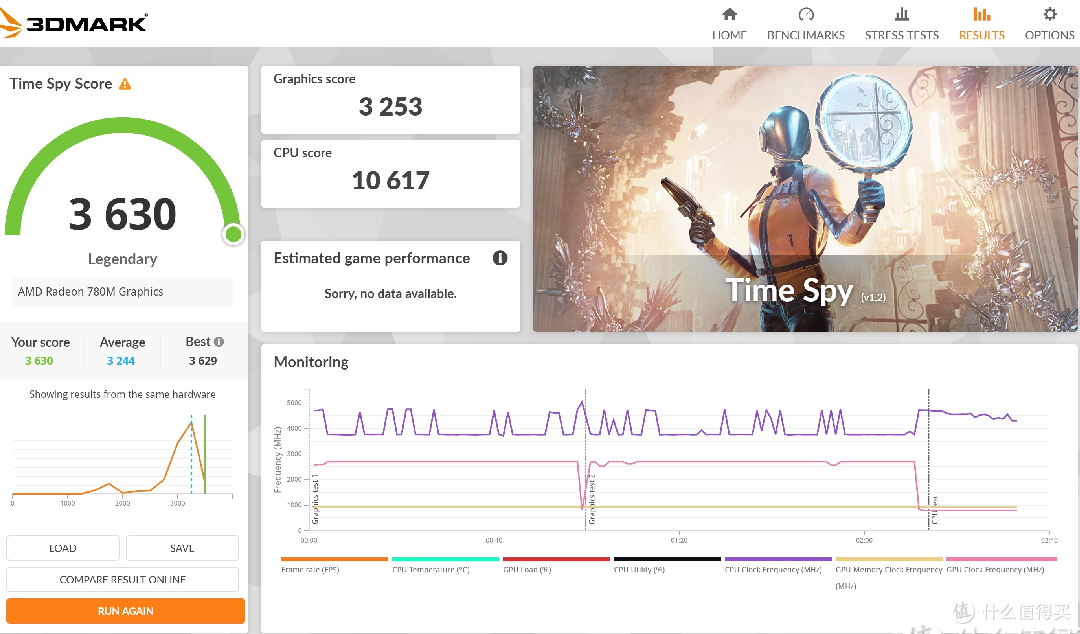Click Compare Result Online button

pos(123,579)
